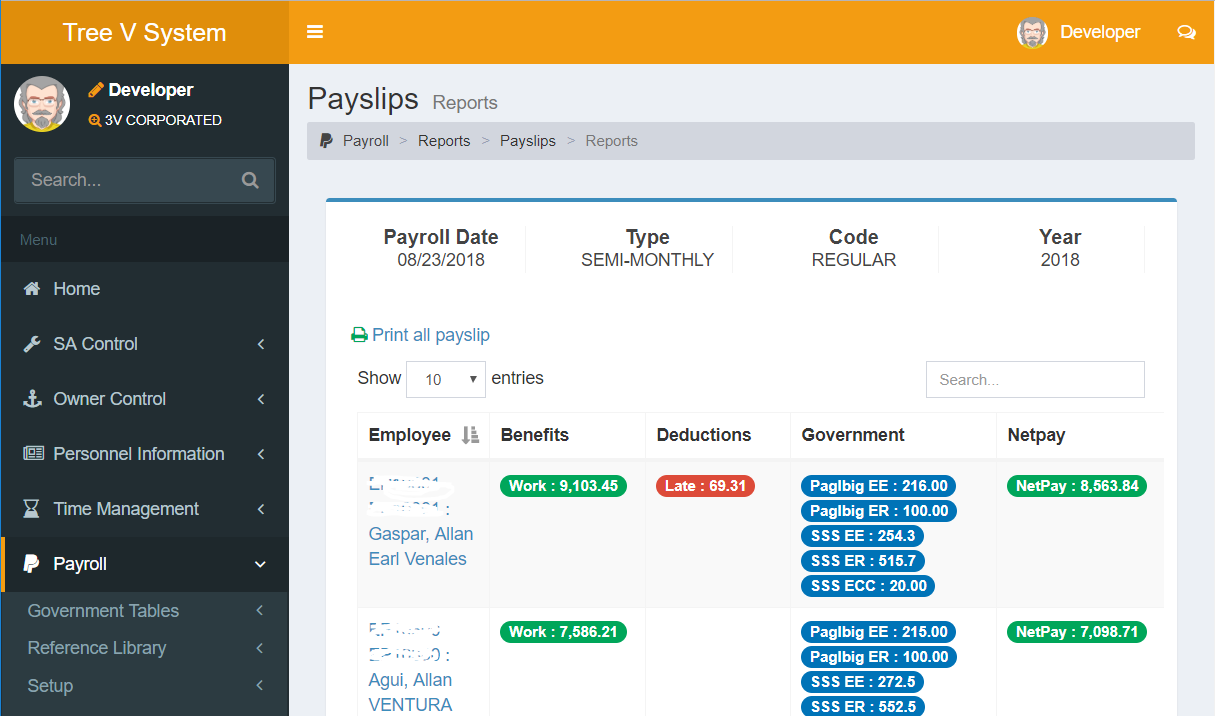
Task: Go to Home in sidebar
Action: [76, 289]
